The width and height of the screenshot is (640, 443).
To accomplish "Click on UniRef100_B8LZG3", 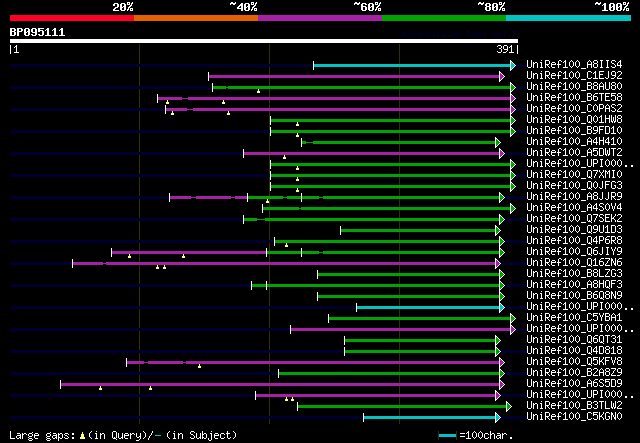I will click(574, 274).
